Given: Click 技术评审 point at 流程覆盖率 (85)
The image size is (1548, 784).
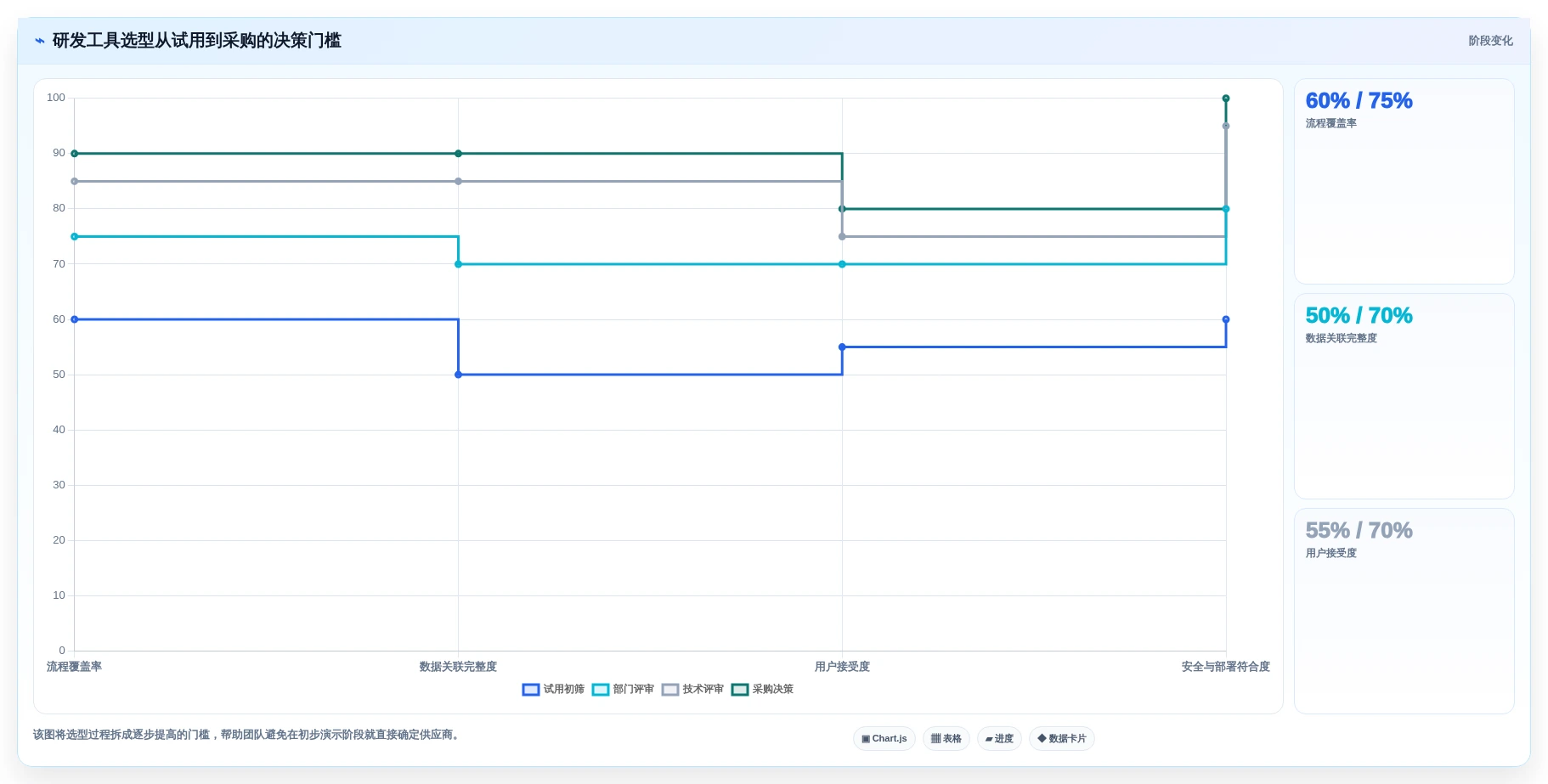Looking at the screenshot, I should [x=75, y=182].
